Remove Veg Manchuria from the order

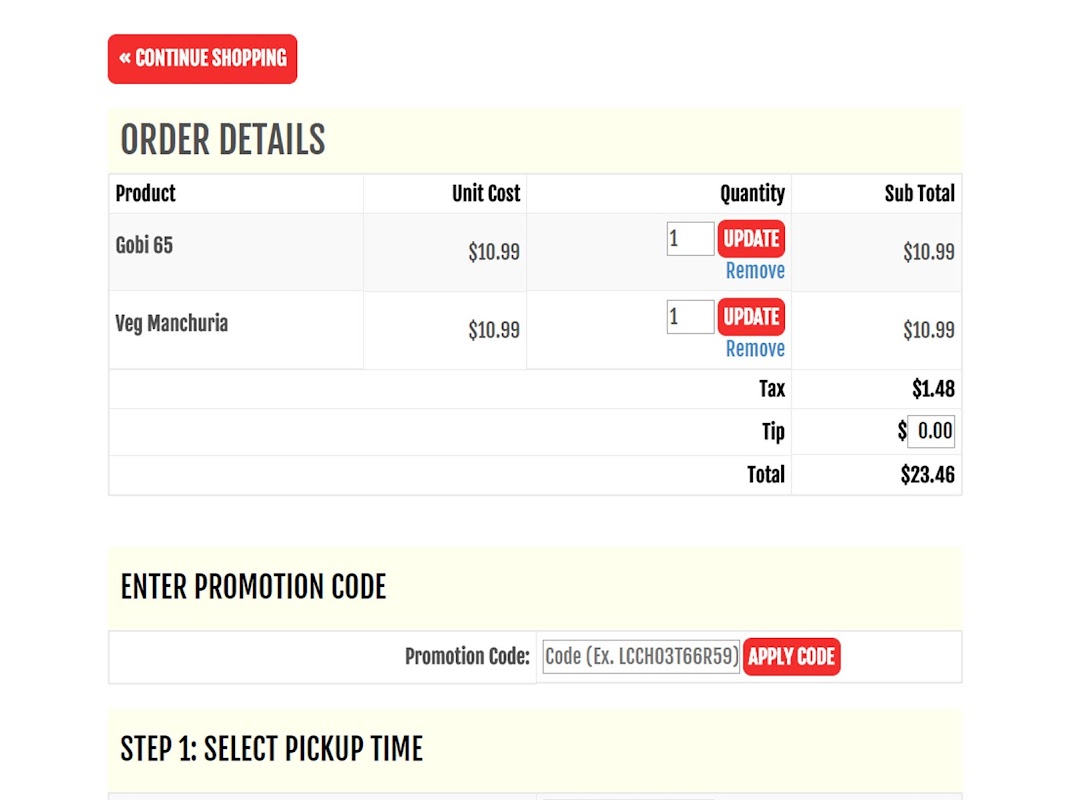pyautogui.click(x=755, y=349)
